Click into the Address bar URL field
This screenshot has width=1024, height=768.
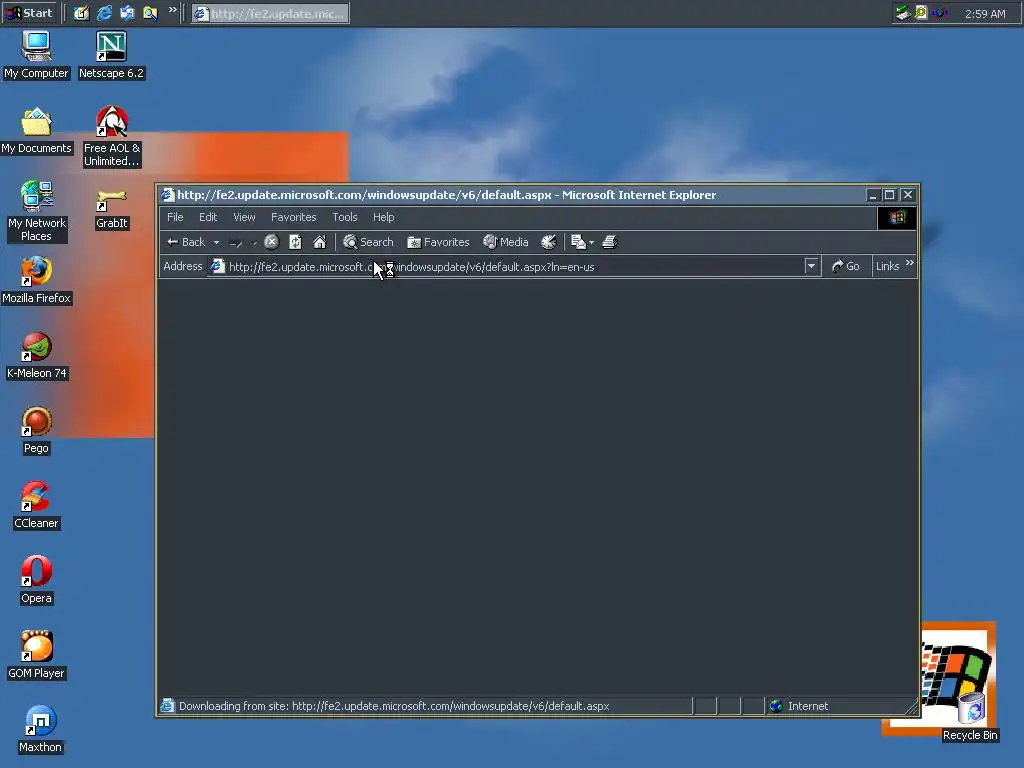point(514,266)
